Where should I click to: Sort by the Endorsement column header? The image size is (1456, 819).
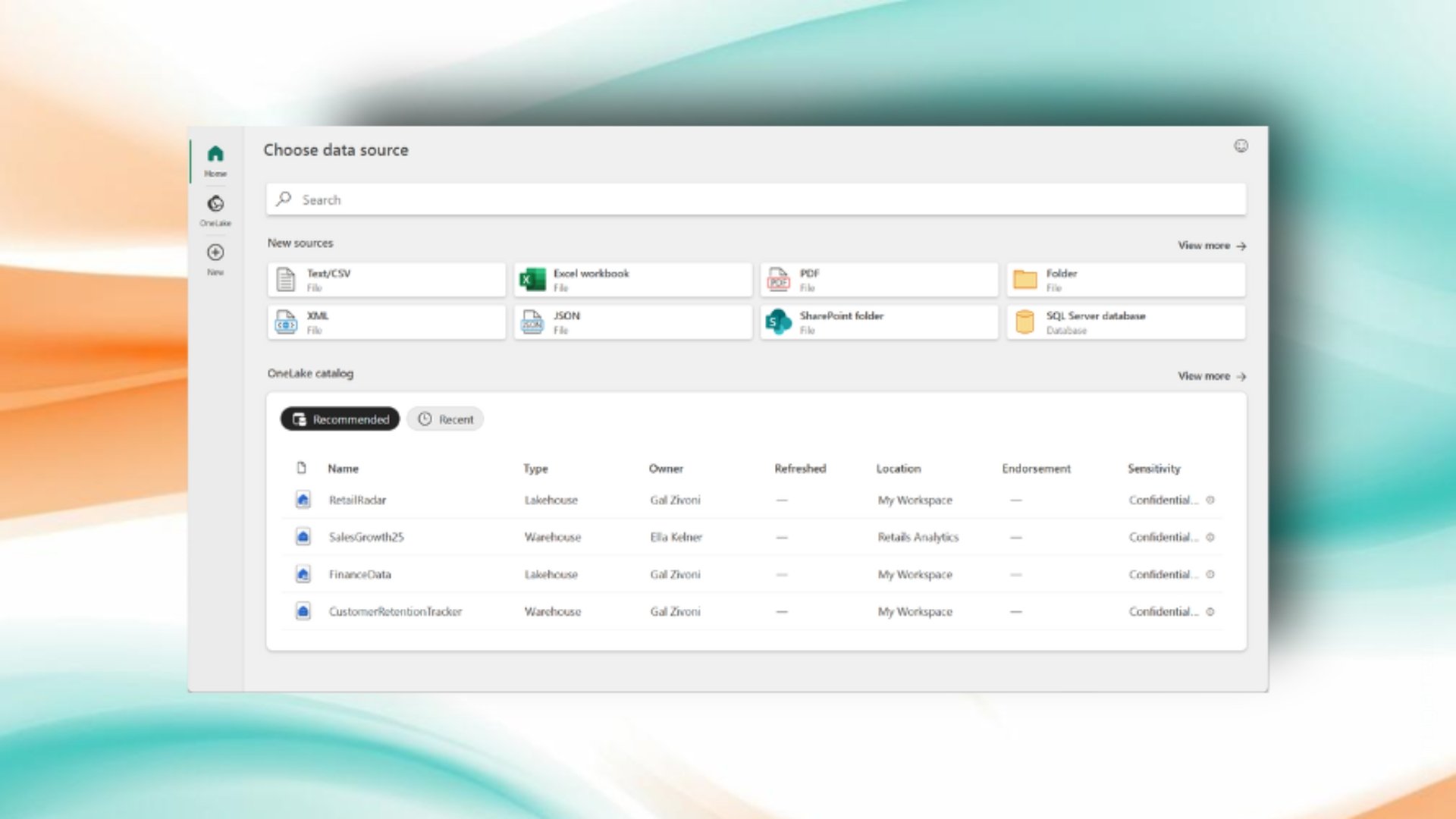[1037, 469]
